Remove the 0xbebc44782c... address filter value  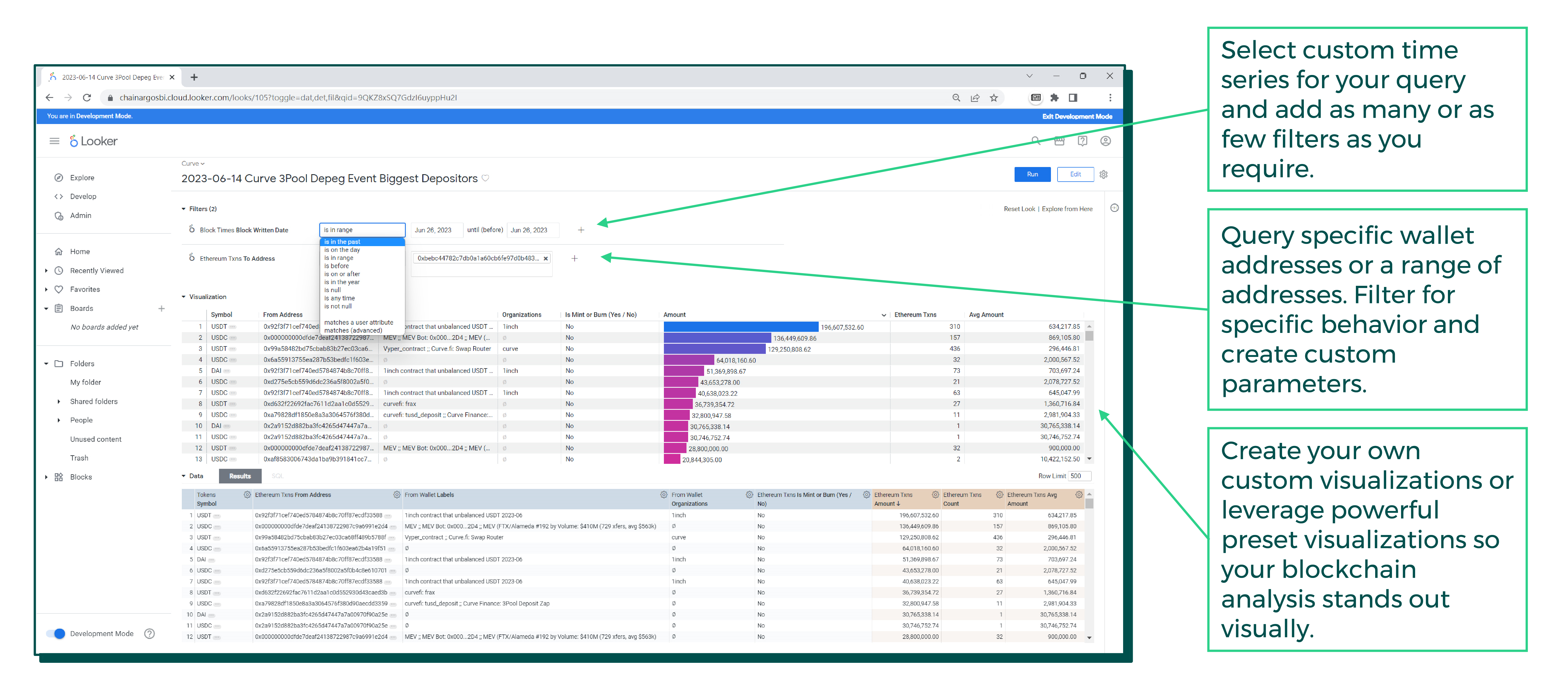pyautogui.click(x=545, y=259)
